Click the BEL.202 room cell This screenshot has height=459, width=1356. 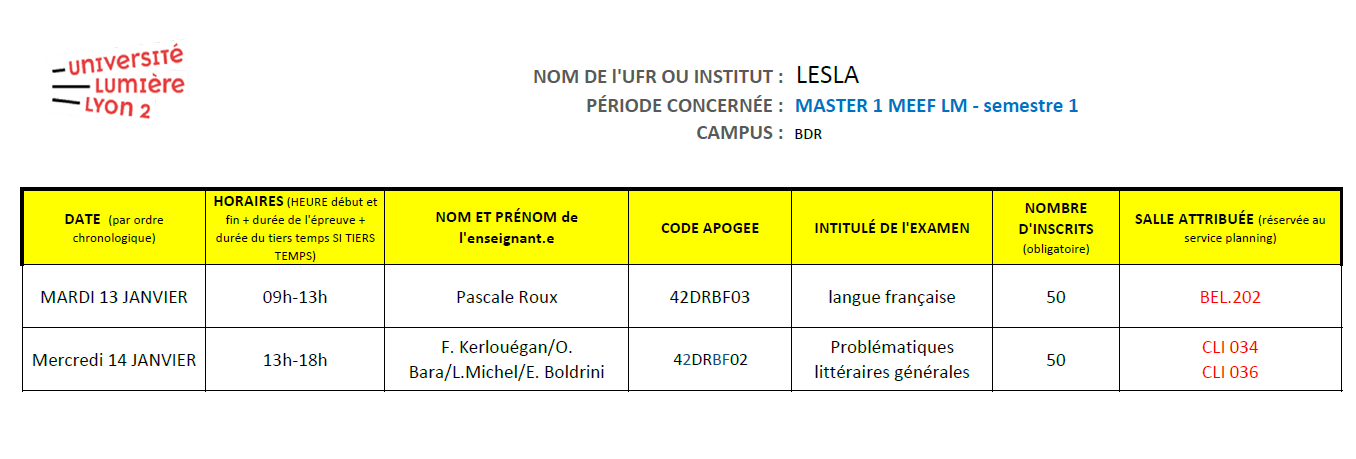click(x=1229, y=297)
